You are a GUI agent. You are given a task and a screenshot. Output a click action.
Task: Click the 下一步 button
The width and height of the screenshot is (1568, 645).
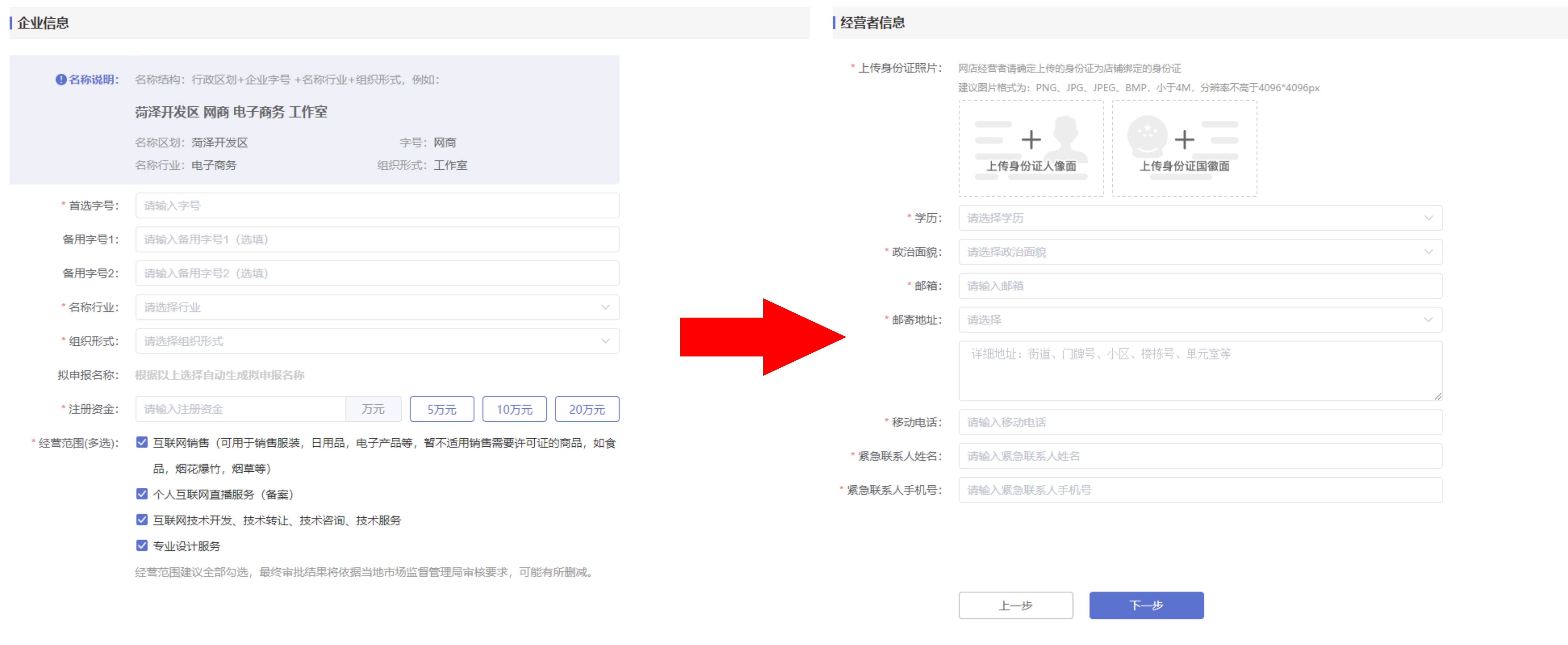point(1146,605)
